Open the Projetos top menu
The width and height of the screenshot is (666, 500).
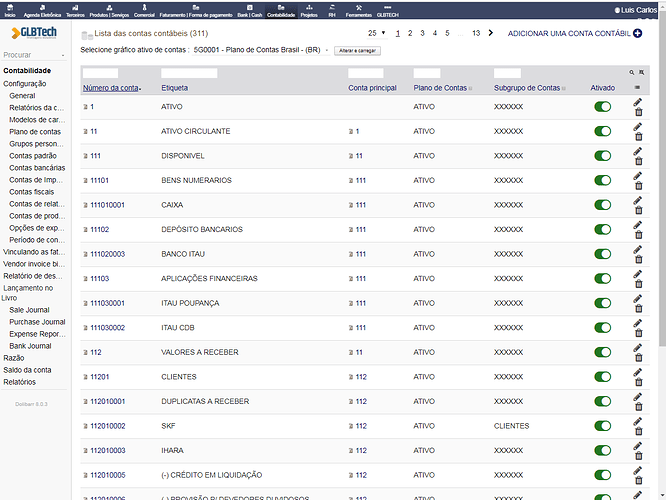click(309, 11)
